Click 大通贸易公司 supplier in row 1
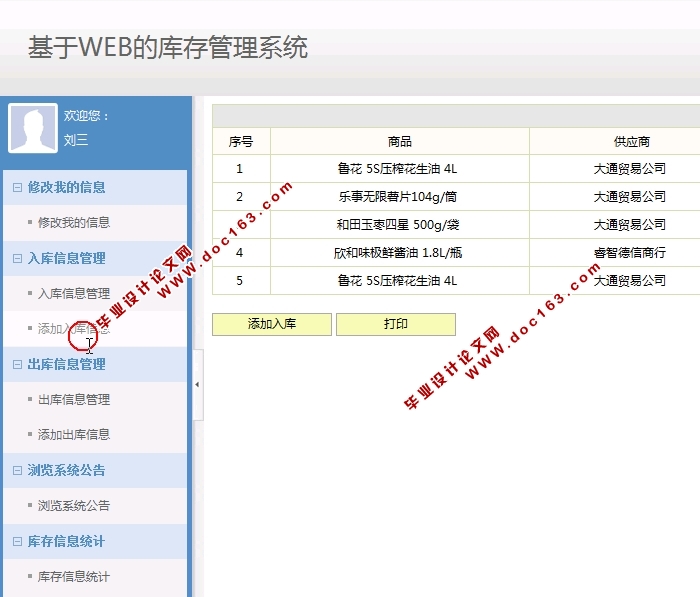Screen dimensions: 700x597 point(630,169)
